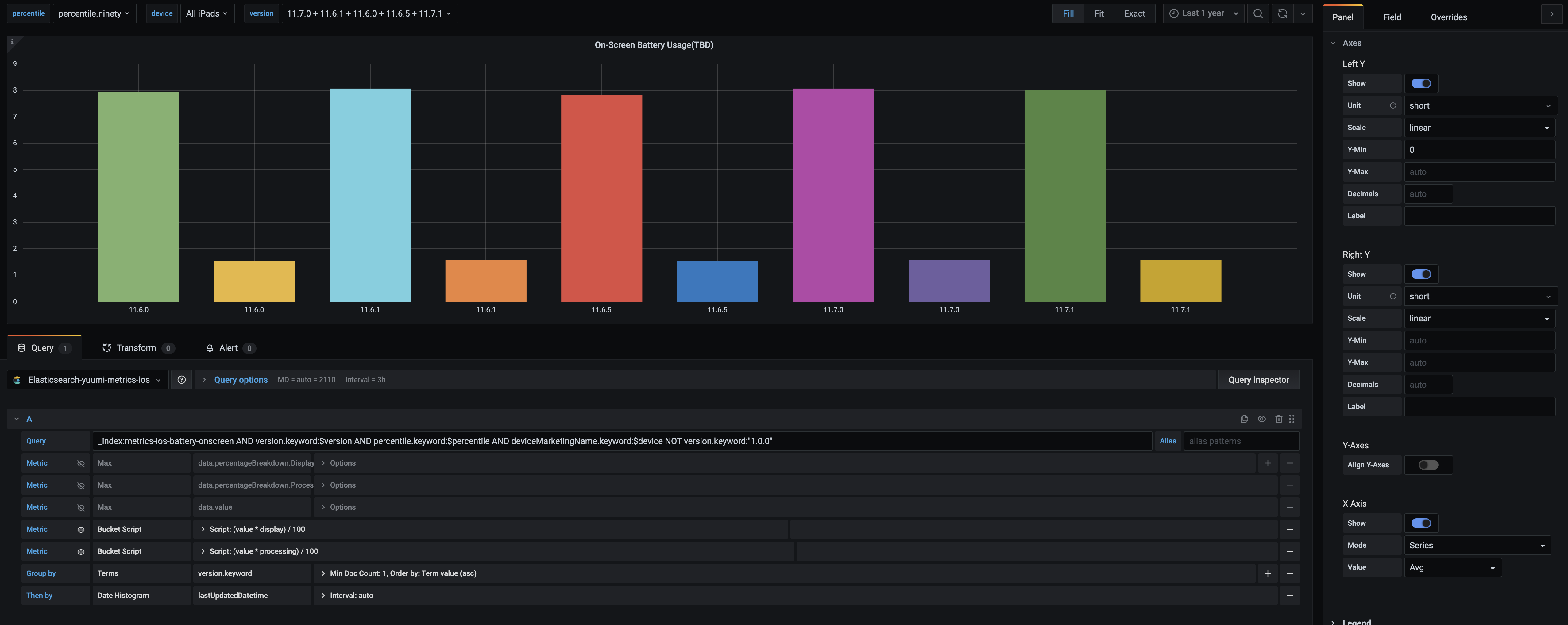
Task: Click the Elasticsearch data source icon
Action: pos(17,379)
